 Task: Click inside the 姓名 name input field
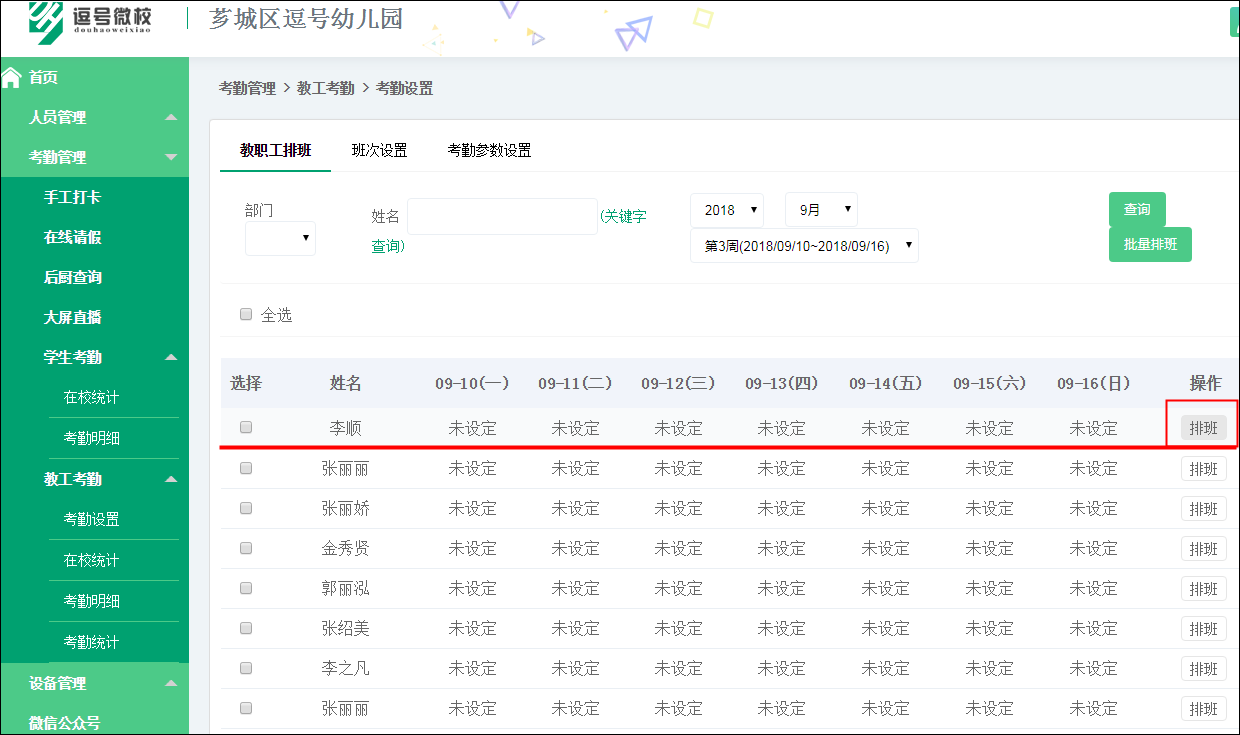(502, 216)
